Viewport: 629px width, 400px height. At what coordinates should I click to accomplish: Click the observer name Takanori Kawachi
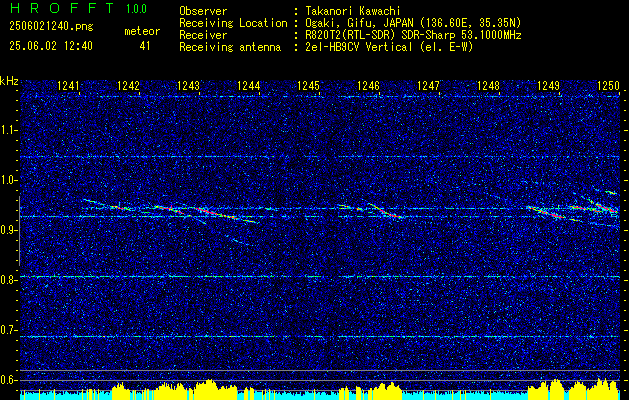353,11
